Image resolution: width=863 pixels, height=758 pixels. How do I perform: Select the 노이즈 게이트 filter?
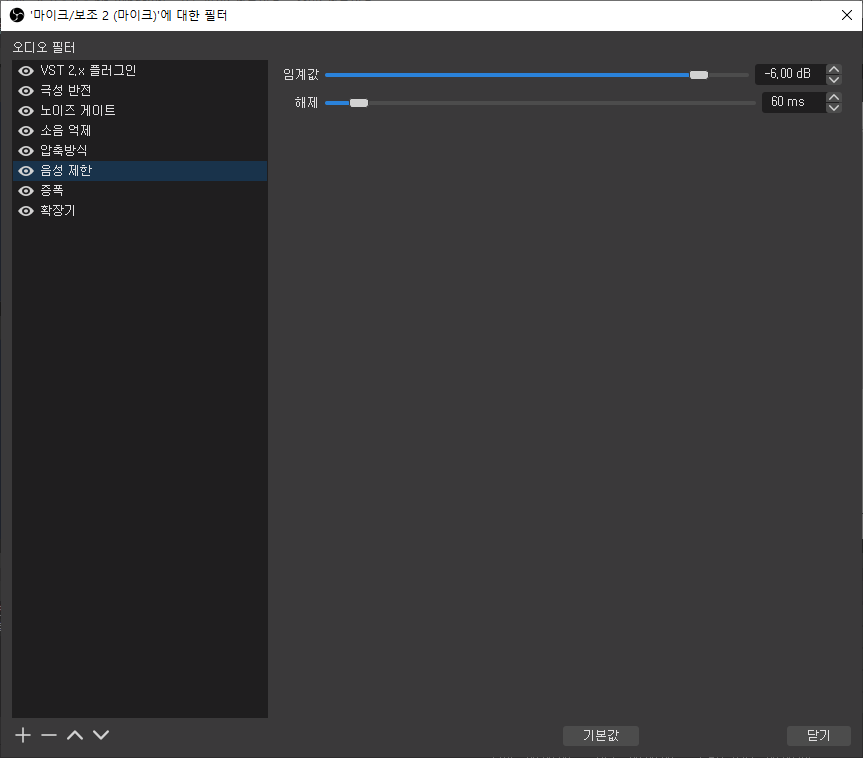140,111
